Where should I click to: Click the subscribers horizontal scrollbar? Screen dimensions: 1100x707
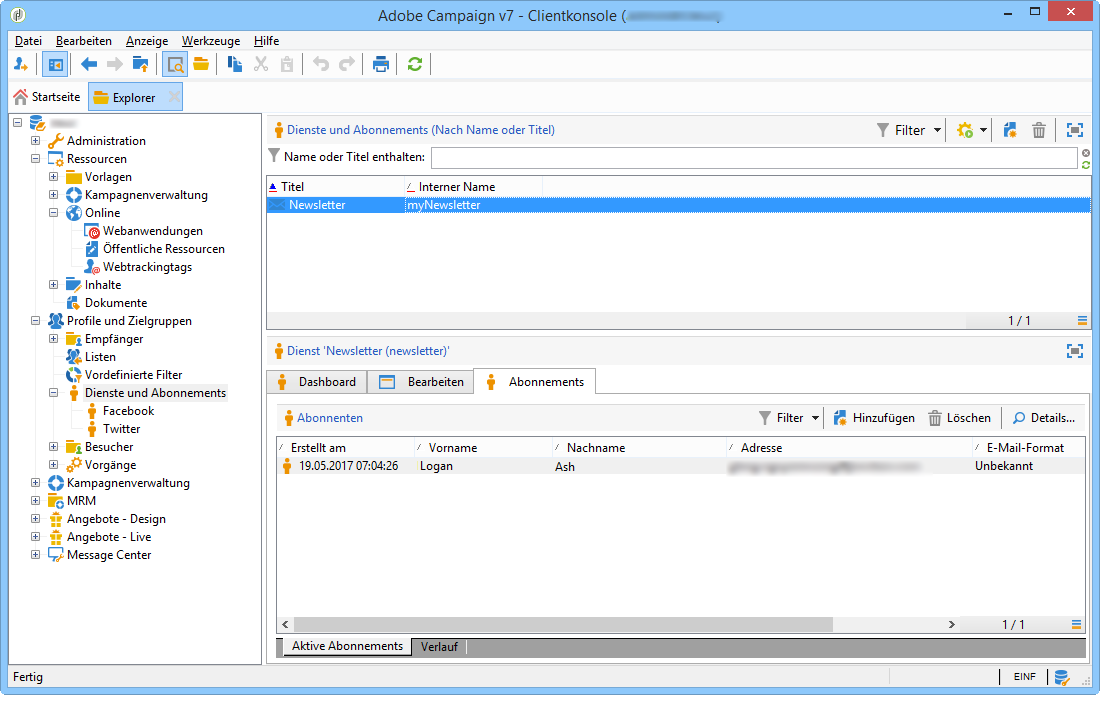click(x=563, y=624)
